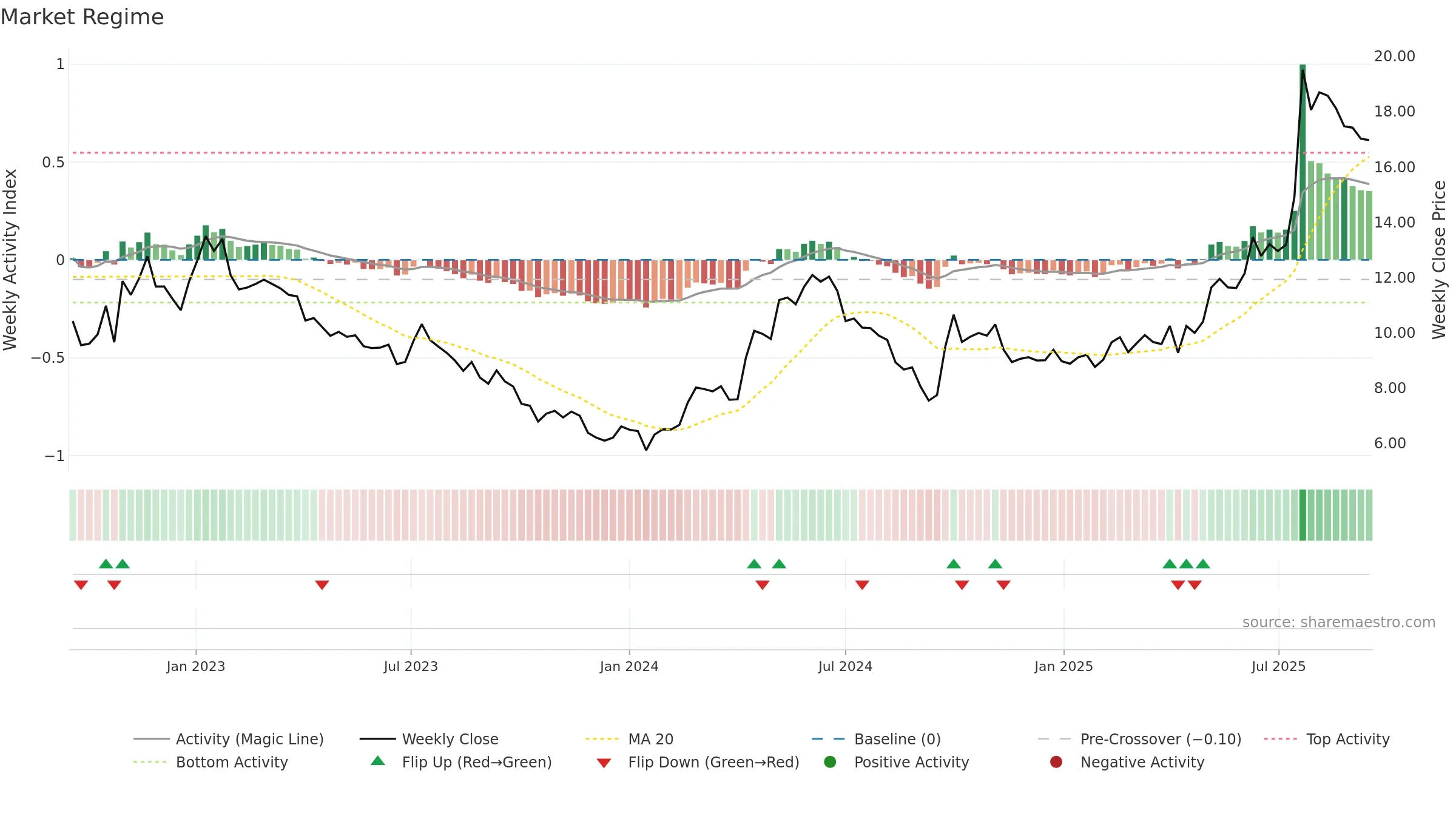Click the 10.00 price axis label

[1394, 332]
